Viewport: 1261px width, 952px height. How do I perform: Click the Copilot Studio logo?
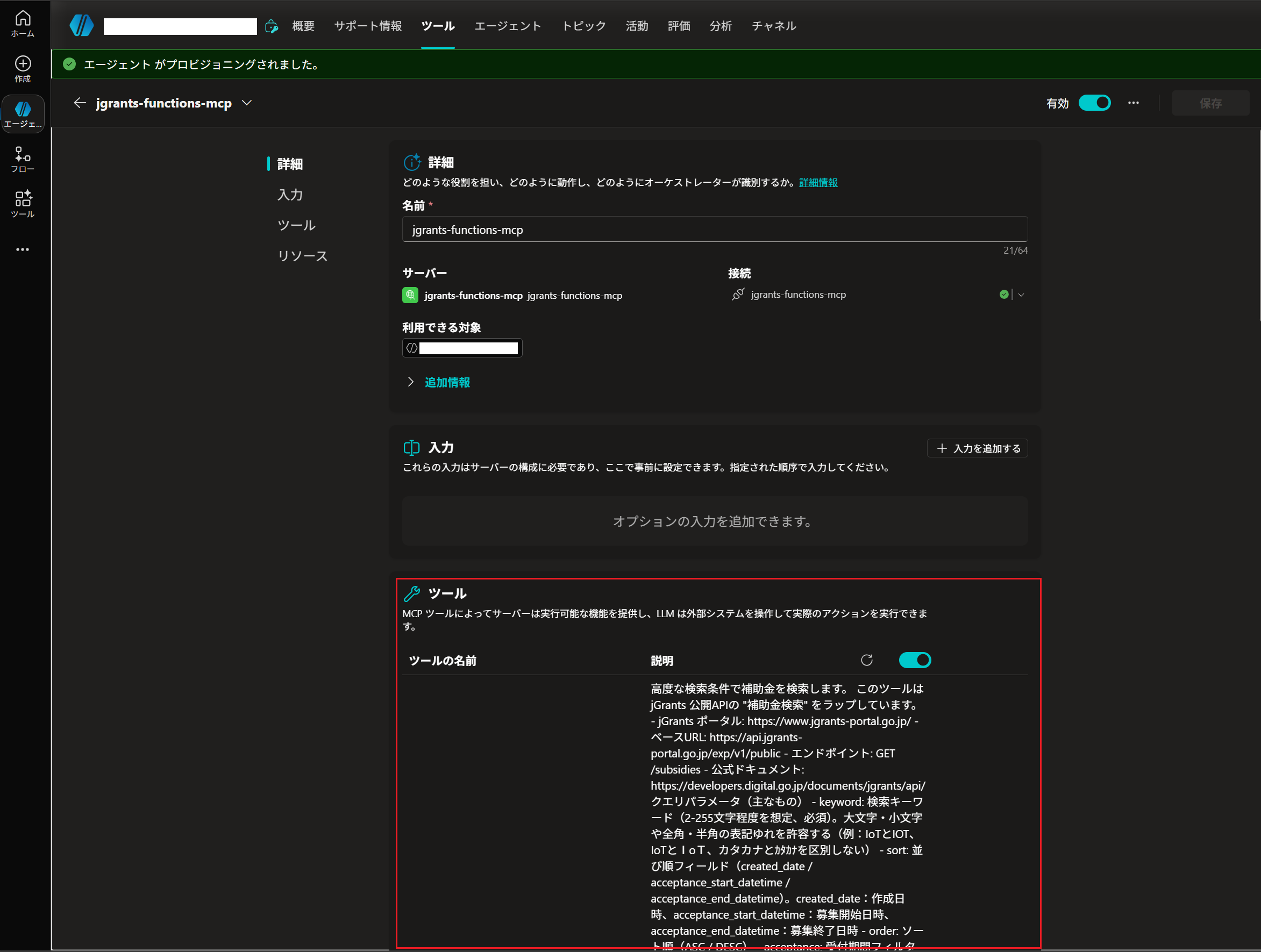click(82, 25)
